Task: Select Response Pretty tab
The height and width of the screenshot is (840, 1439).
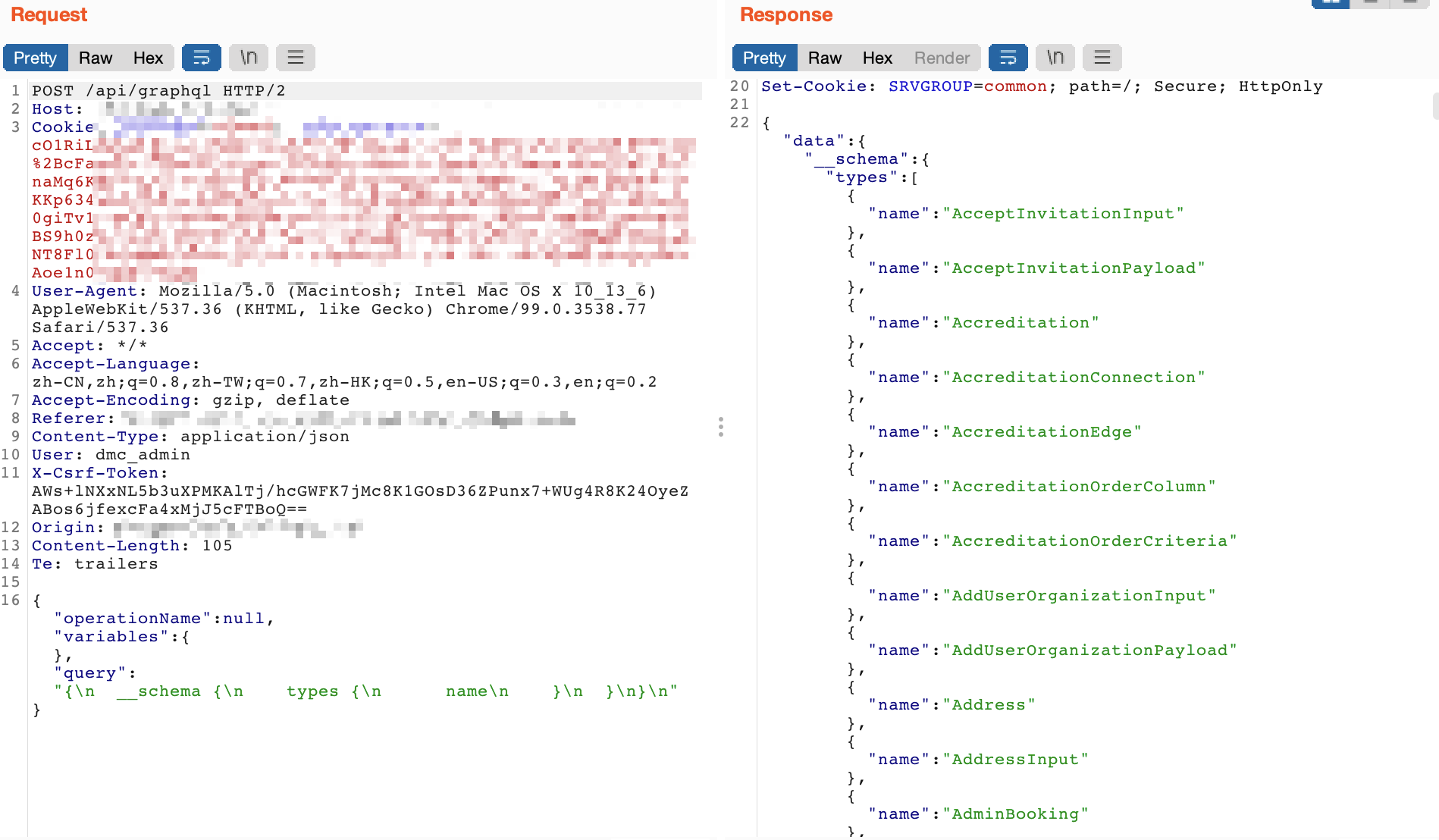Action: click(764, 58)
